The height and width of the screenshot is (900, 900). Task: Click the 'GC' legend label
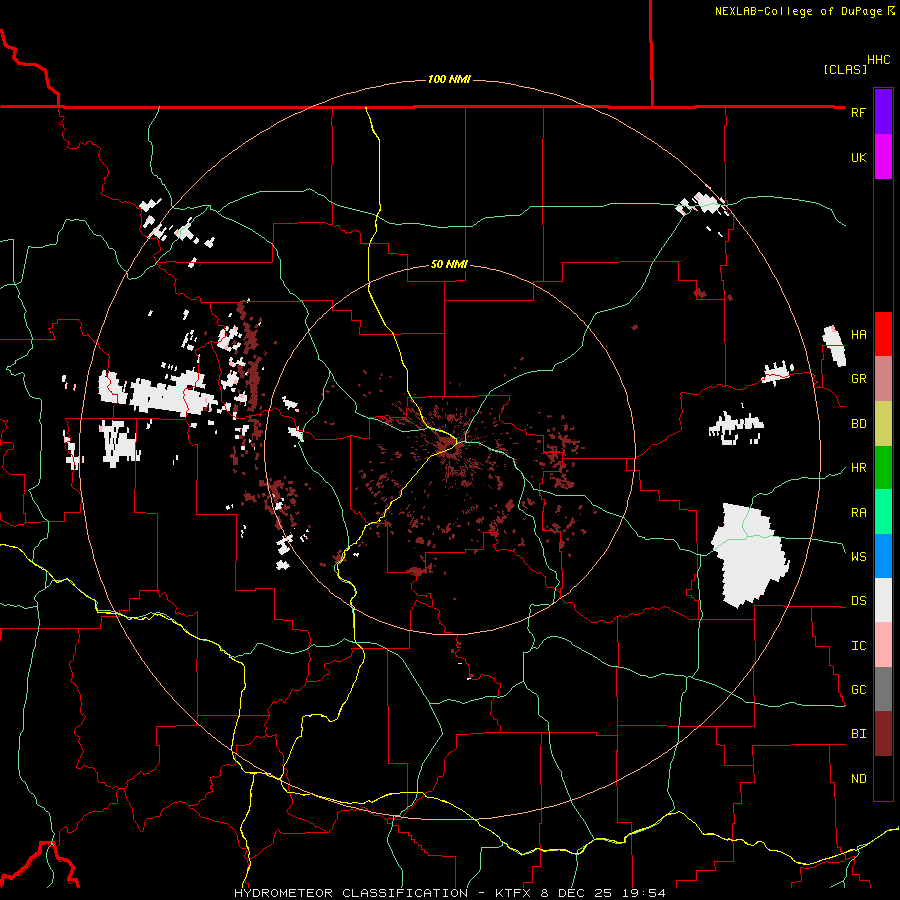[858, 690]
